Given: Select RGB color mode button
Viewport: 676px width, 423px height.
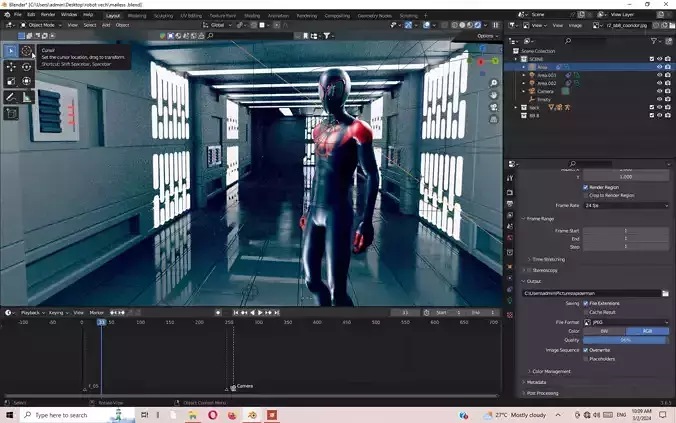Looking at the screenshot, I should pos(648,331).
